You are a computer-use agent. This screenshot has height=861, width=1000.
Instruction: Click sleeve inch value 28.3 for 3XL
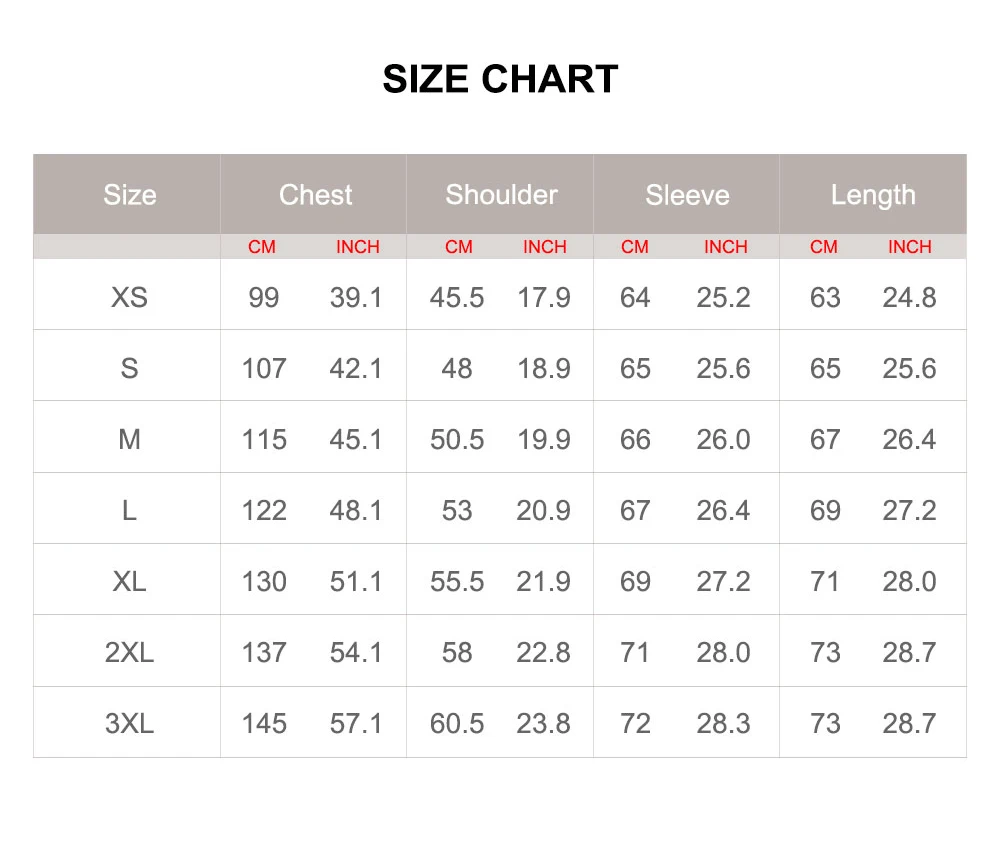tap(723, 723)
